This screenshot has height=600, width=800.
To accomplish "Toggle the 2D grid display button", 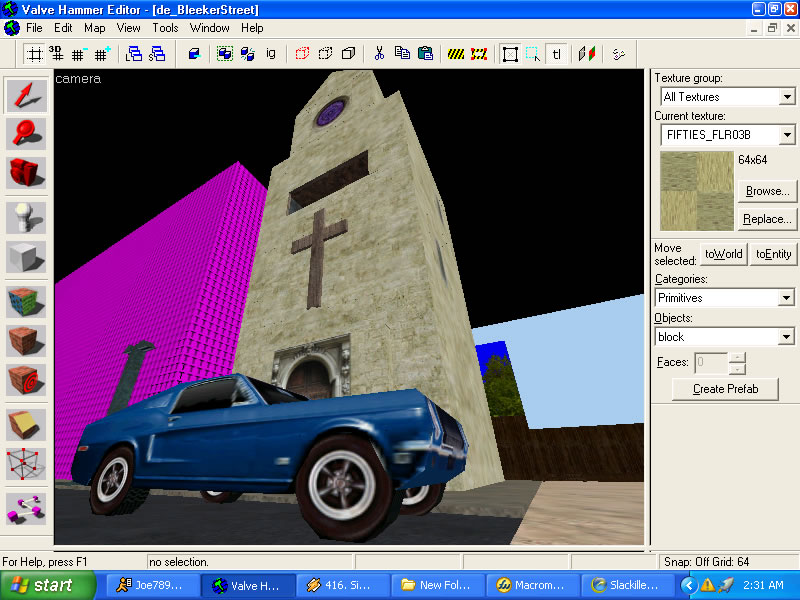I will point(34,53).
